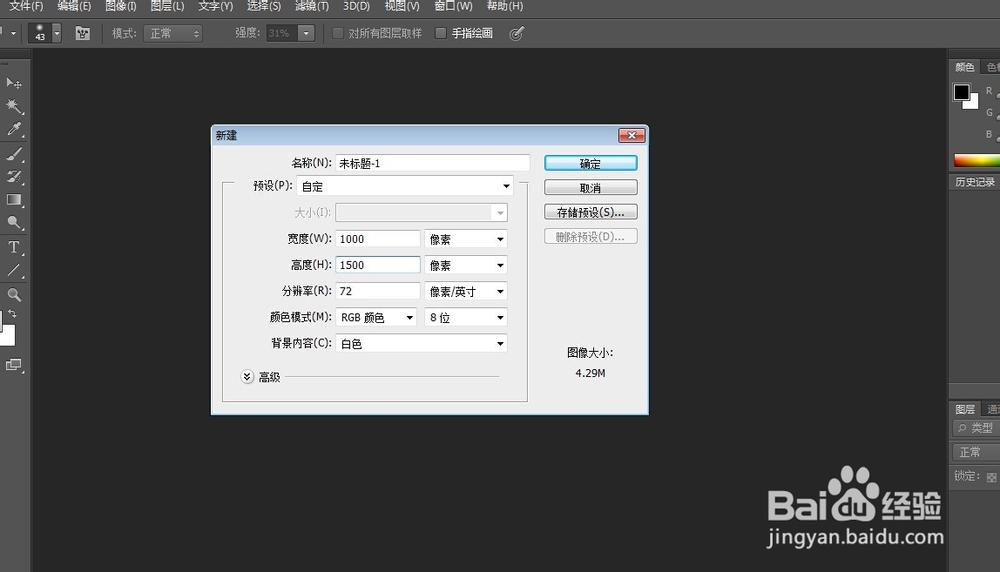1000x572 pixels.
Task: Toggle lock transparent pixels icon
Action: [991, 477]
